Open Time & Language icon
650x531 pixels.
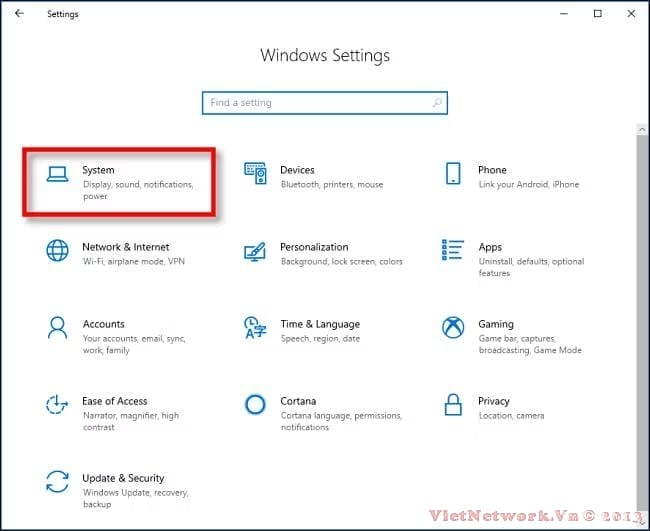coord(255,327)
